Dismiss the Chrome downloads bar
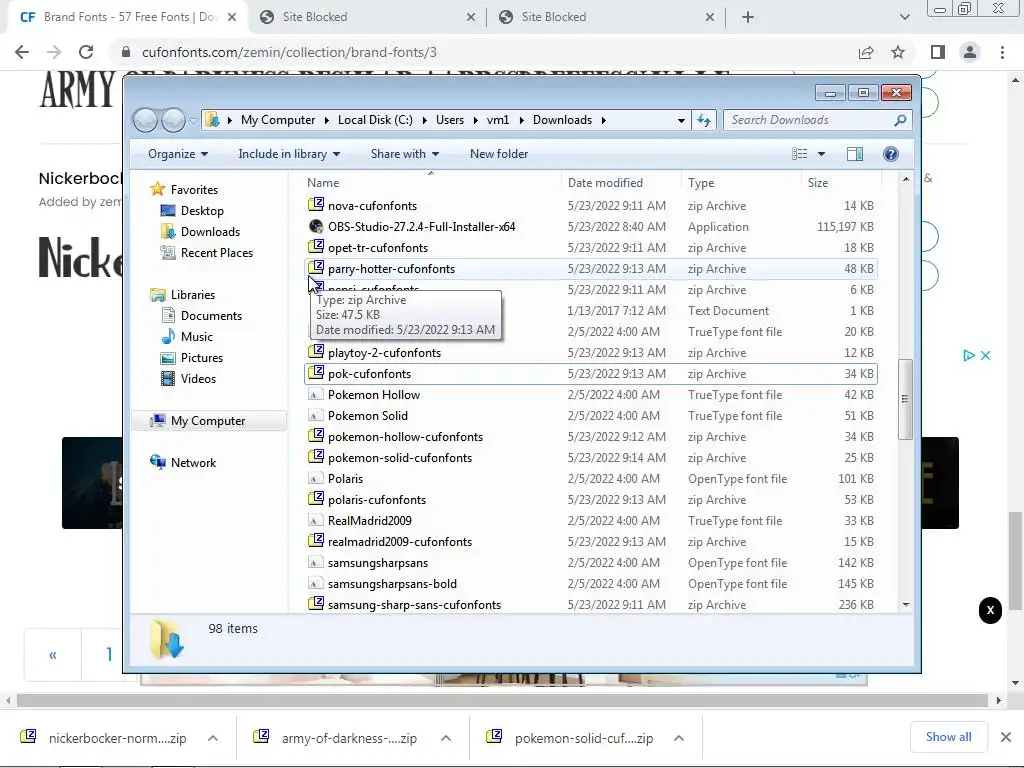Viewport: 1024px width, 768px height. [1006, 737]
